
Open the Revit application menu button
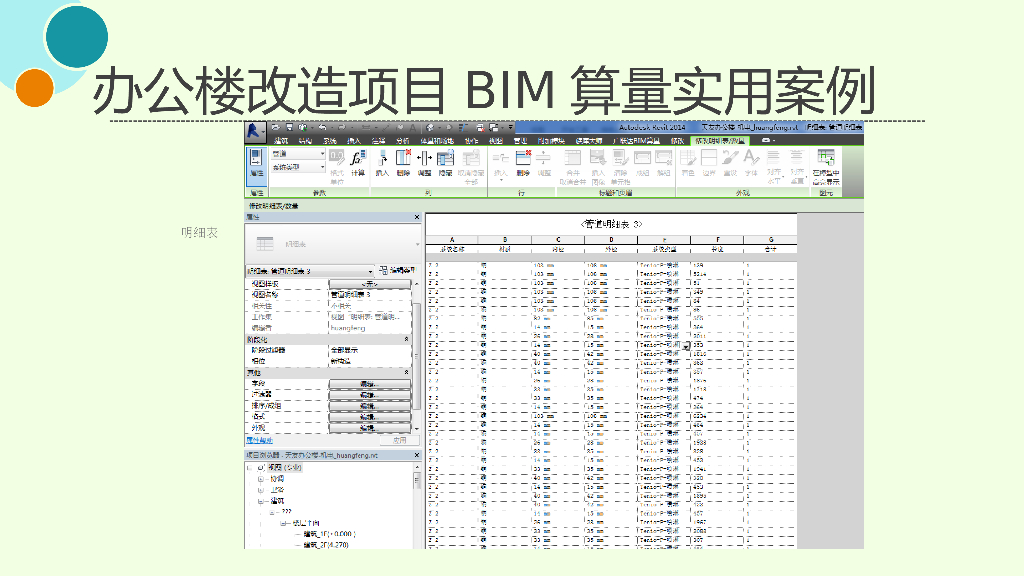[256, 131]
